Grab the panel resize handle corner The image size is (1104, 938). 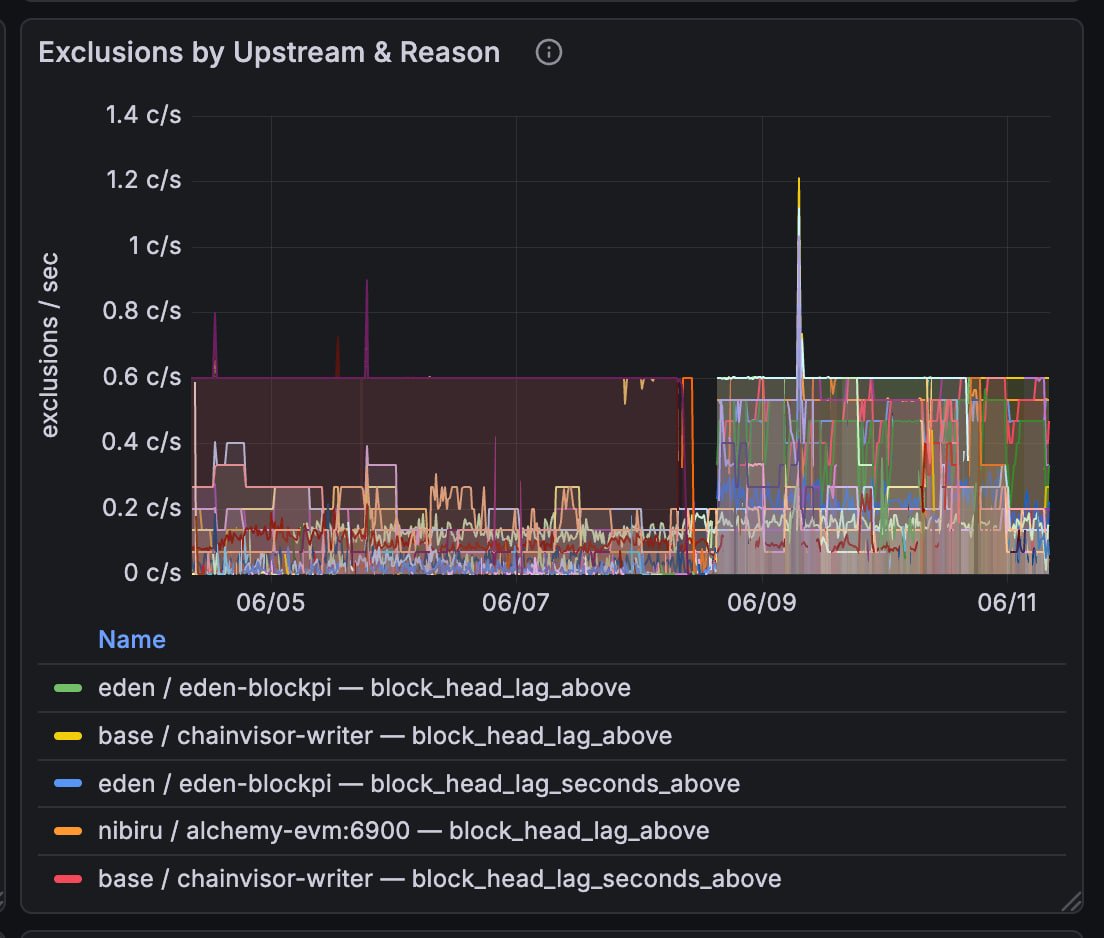[x=1072, y=901]
